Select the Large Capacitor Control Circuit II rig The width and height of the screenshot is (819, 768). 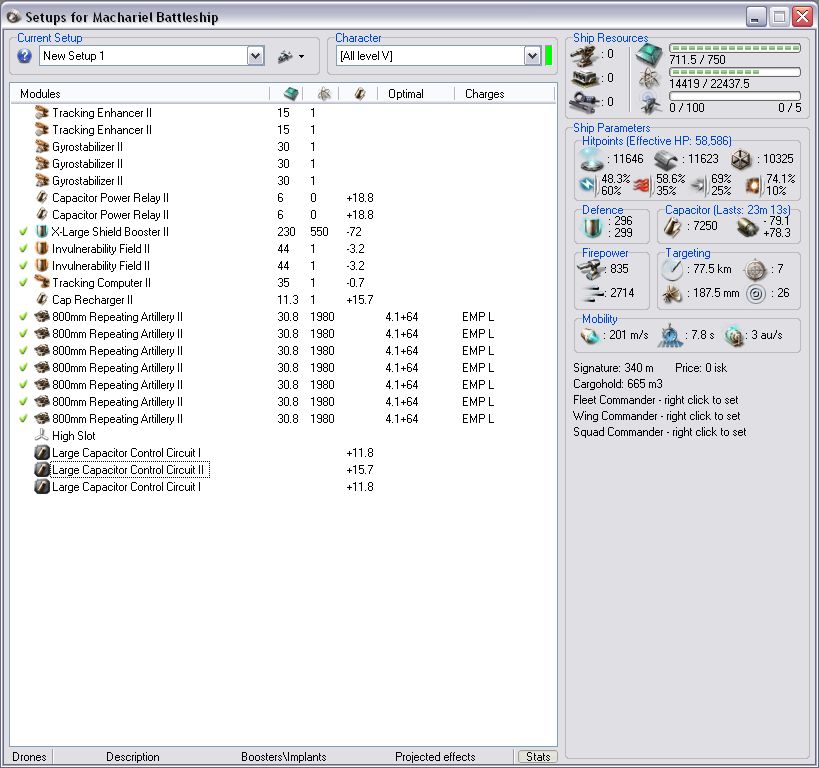coord(282,470)
